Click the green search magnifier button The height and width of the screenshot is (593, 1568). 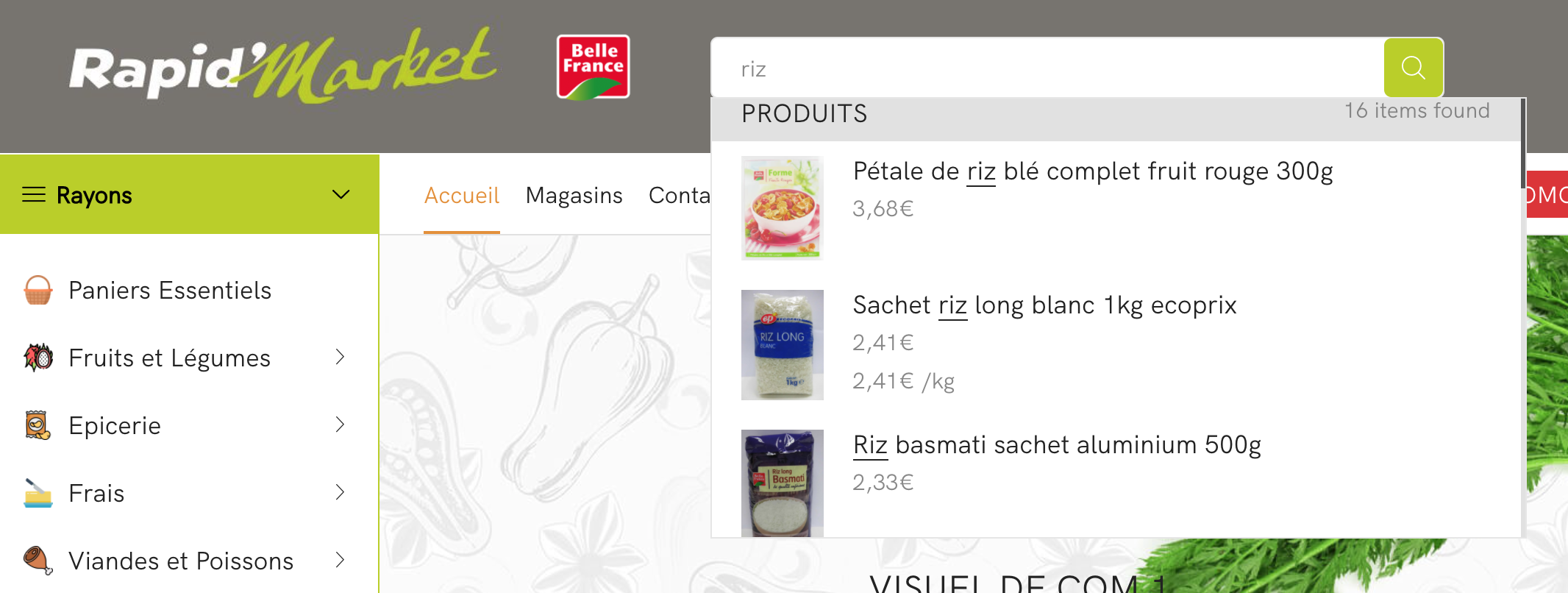(x=1413, y=68)
